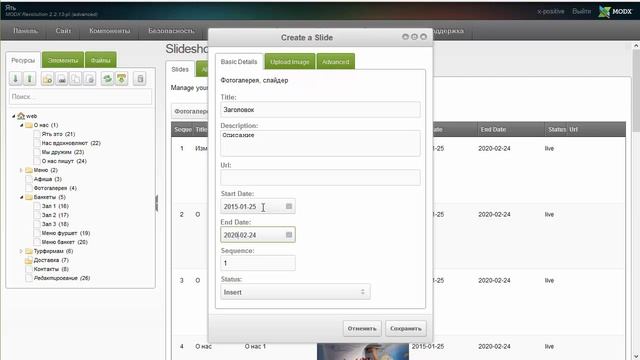640x360 pixels.
Task: Open the Безопасность menu
Action: [x=171, y=31]
